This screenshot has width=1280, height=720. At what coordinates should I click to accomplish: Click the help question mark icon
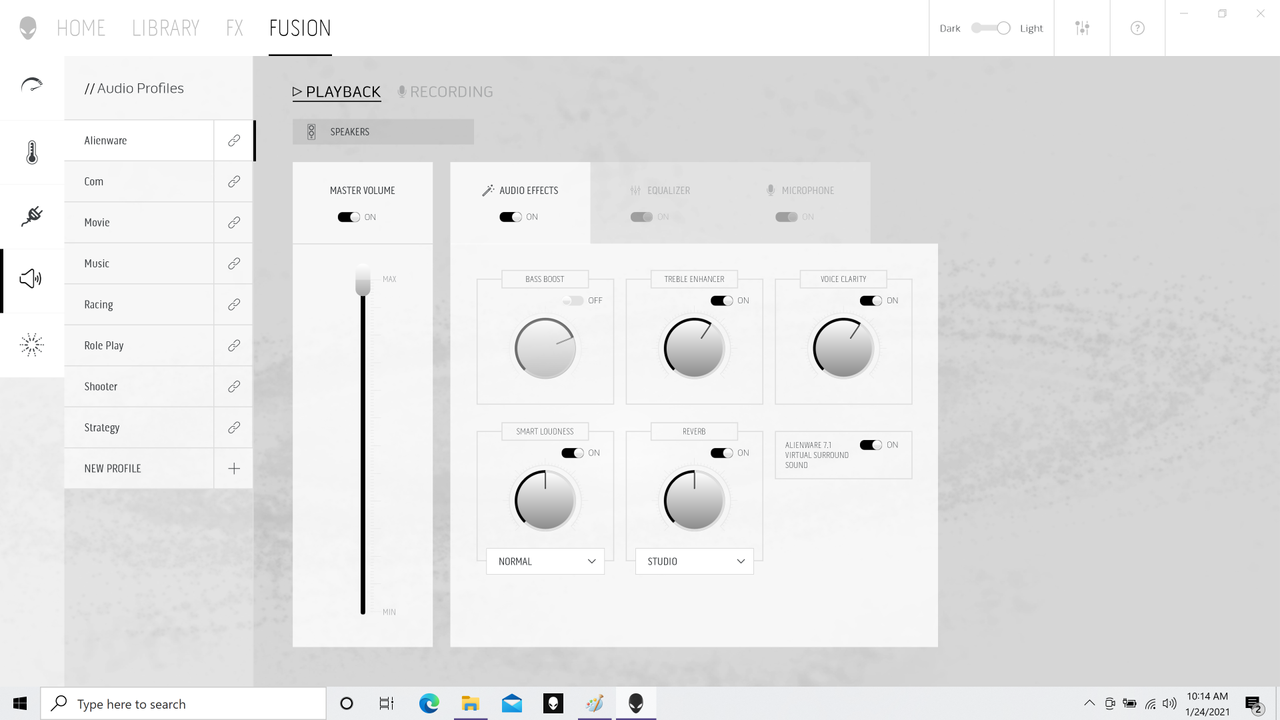point(1137,28)
